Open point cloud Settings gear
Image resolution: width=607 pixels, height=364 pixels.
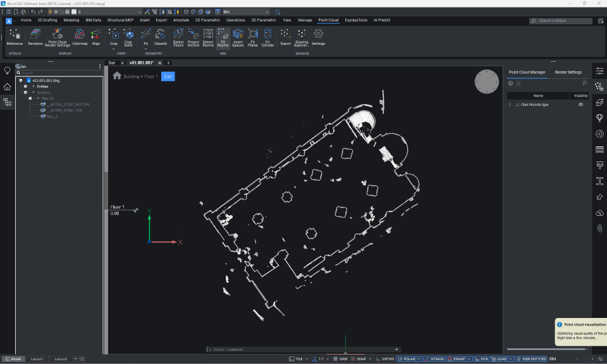pyautogui.click(x=318, y=38)
